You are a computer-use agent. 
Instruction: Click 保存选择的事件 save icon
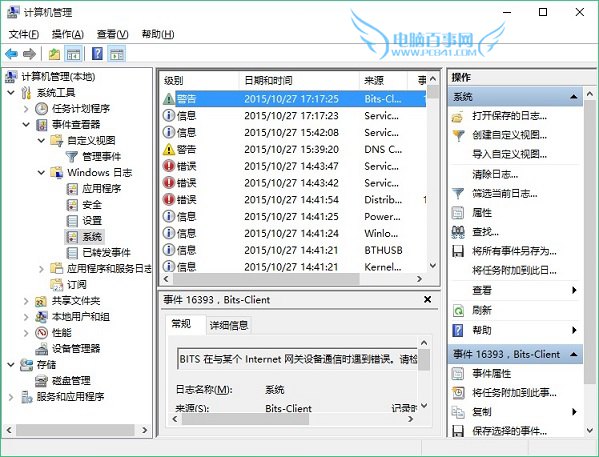pos(458,431)
